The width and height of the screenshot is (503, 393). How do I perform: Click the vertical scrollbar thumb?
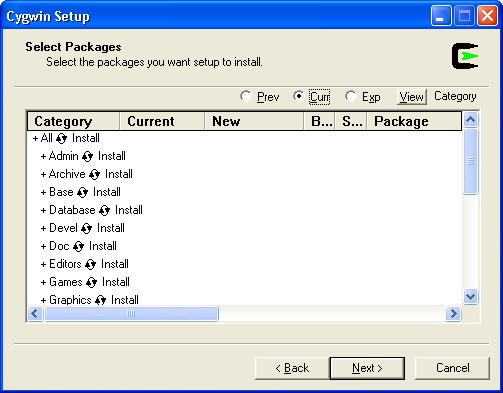coord(471,161)
